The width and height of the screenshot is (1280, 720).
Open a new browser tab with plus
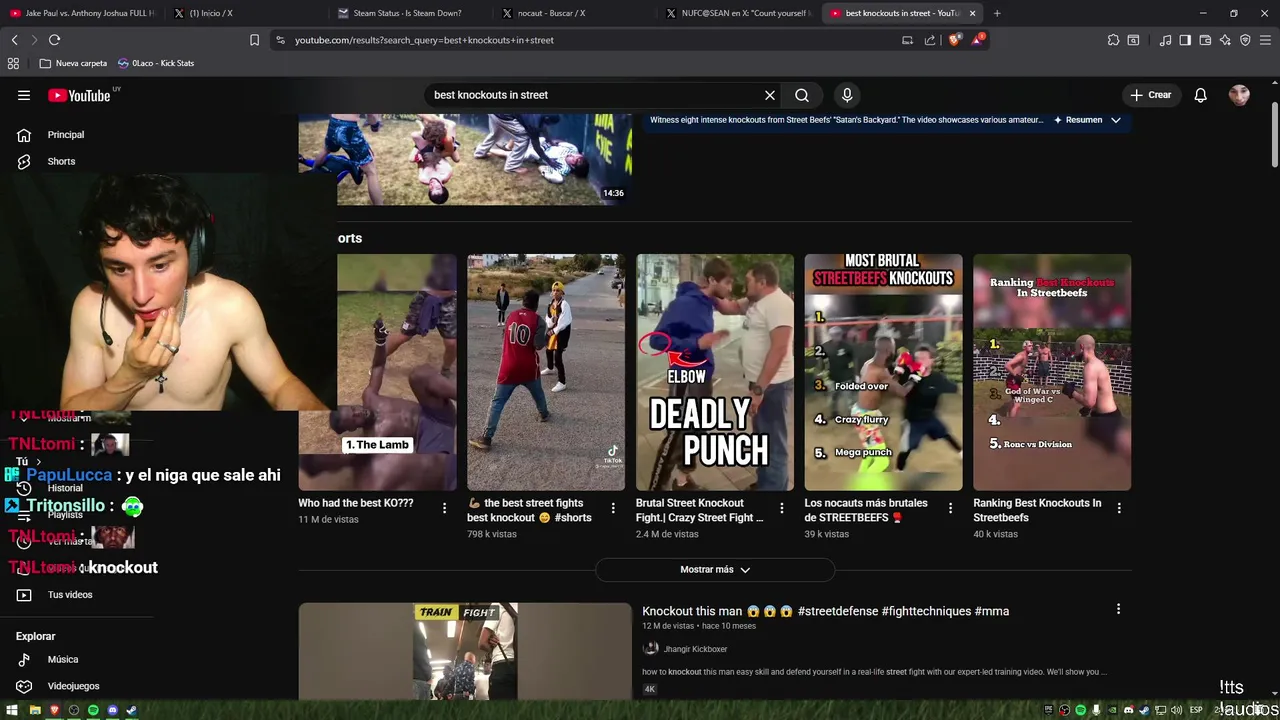[997, 13]
